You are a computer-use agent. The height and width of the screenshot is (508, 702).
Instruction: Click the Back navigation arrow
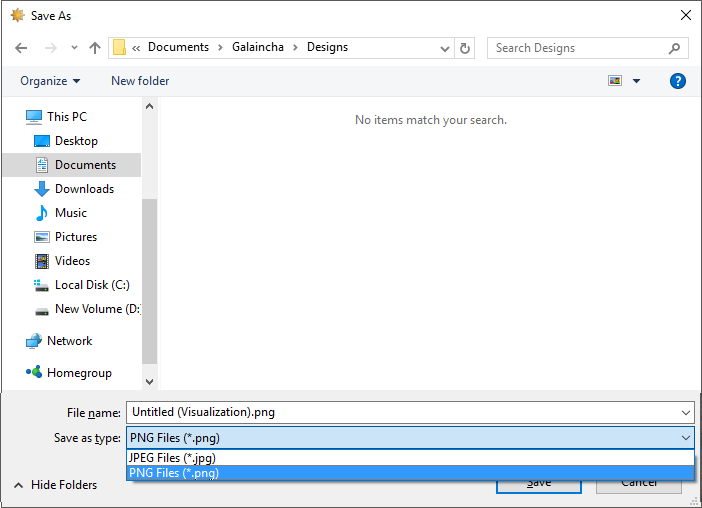(21, 48)
